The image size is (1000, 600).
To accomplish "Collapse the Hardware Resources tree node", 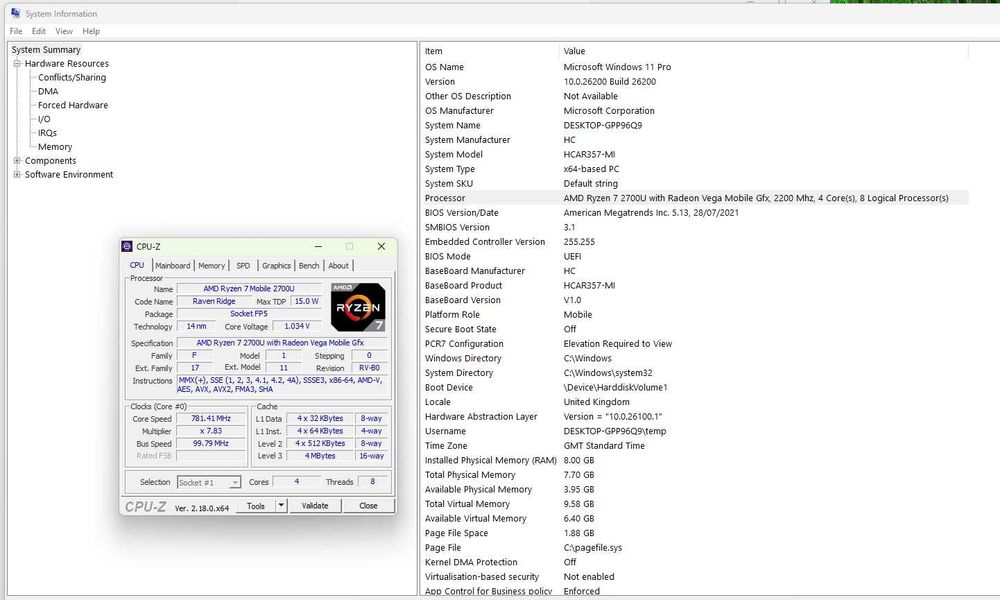I will 17,63.
